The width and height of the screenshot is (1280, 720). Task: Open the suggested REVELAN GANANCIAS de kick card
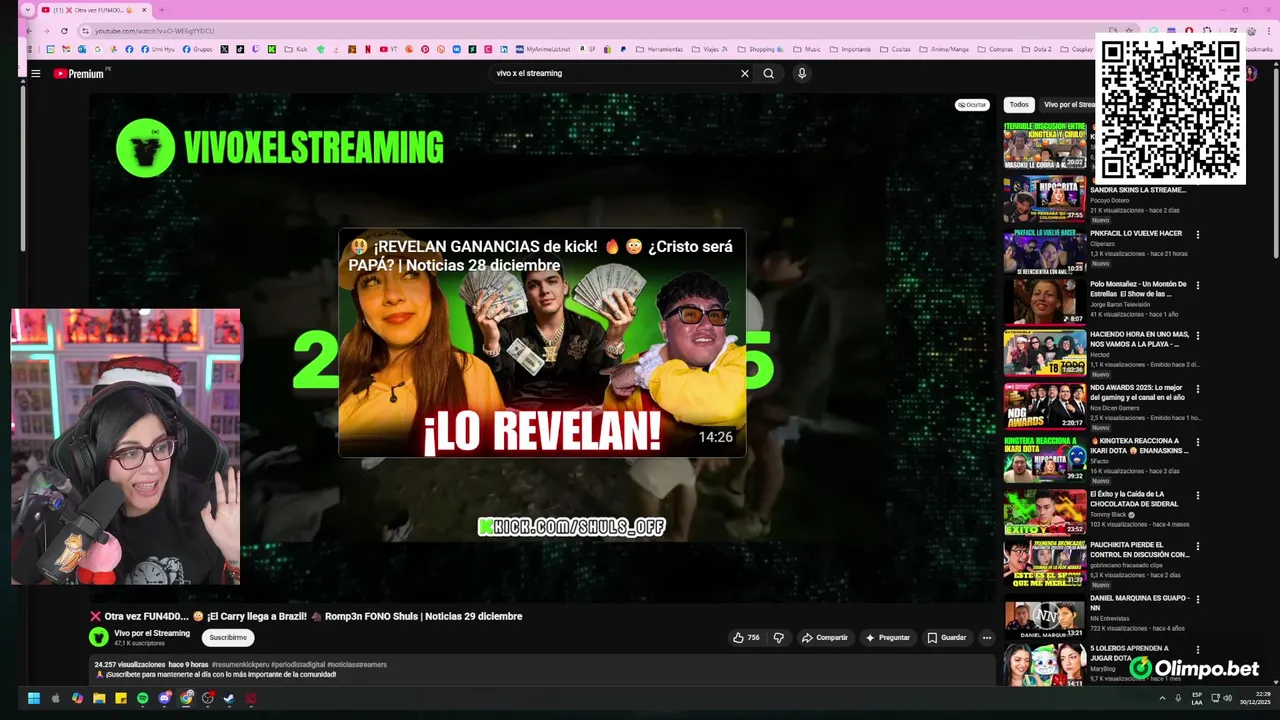(x=542, y=343)
